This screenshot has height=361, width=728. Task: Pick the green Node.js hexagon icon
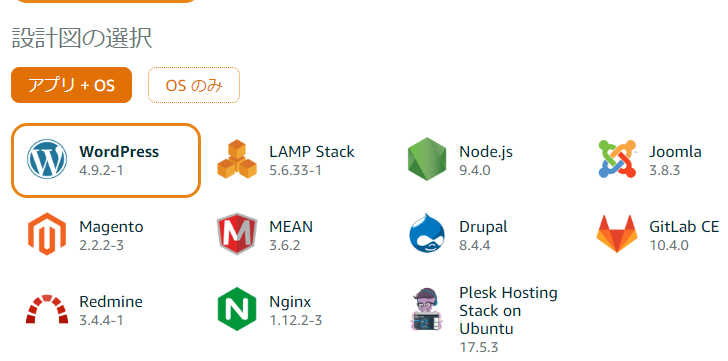pyautogui.click(x=427, y=159)
